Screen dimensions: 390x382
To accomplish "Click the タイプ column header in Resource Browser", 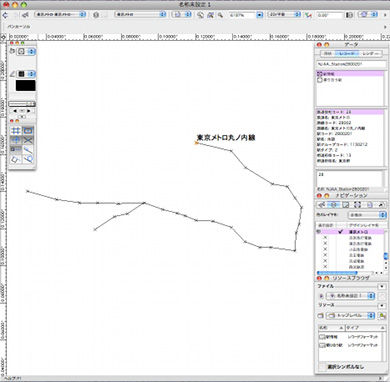I will (x=365, y=328).
